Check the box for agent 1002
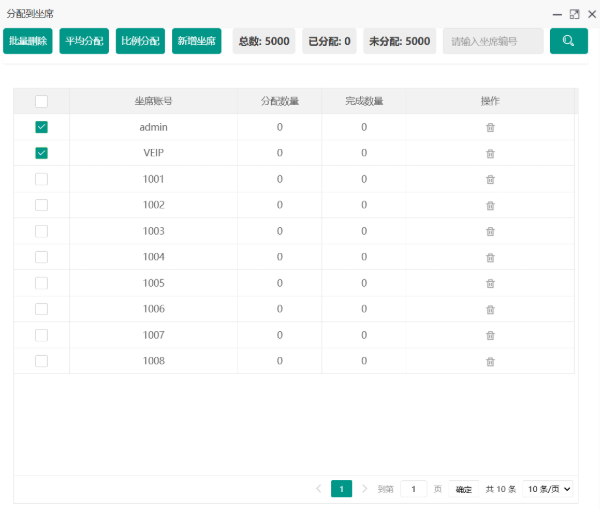The image size is (600, 510). (x=41, y=205)
